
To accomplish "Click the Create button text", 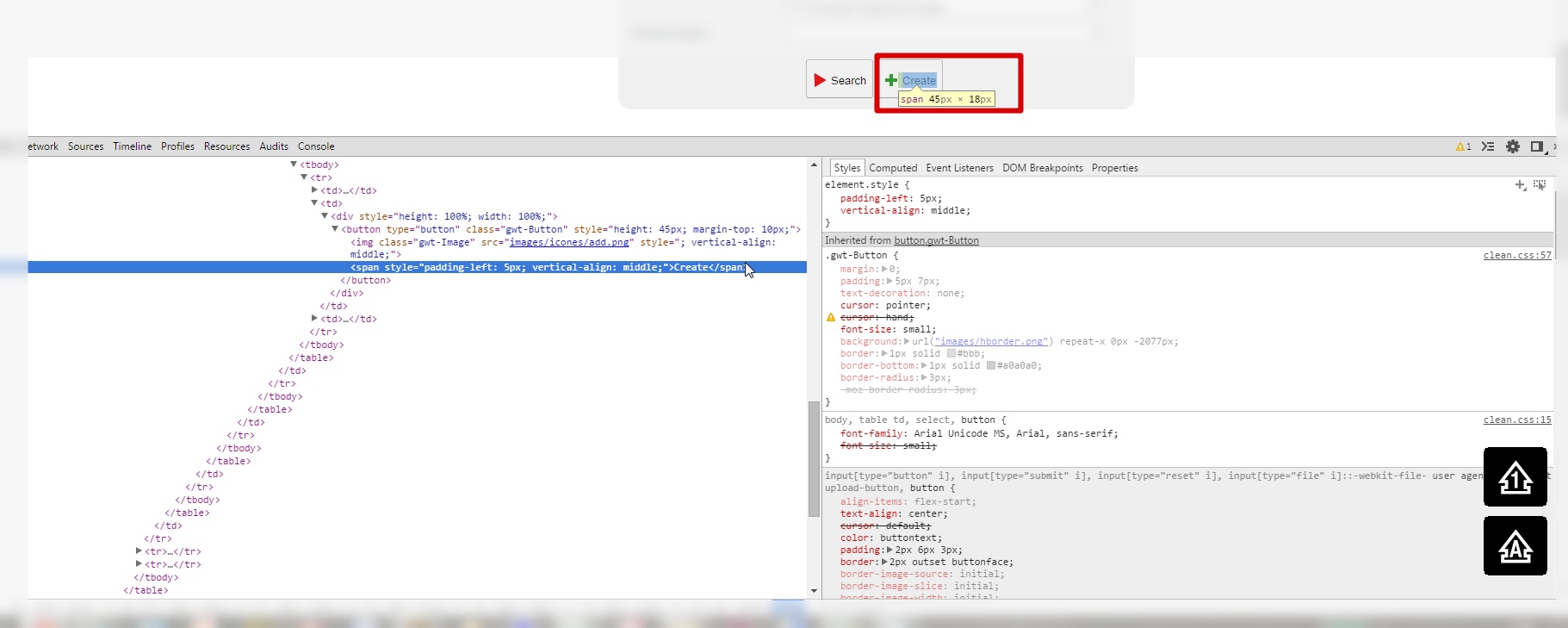I will [919, 80].
